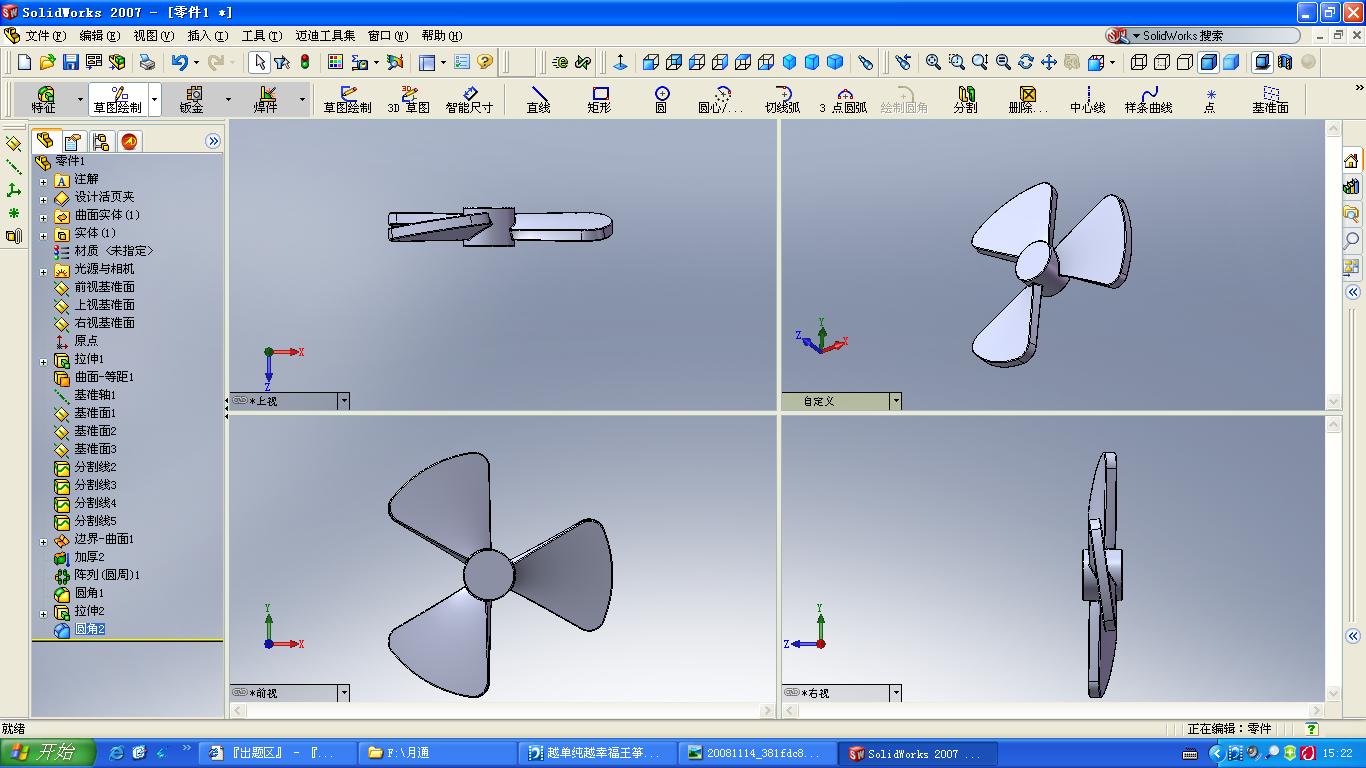1366x768 pixels.
Task: Open the 『出题区』 taskbar window
Action: tap(279, 753)
